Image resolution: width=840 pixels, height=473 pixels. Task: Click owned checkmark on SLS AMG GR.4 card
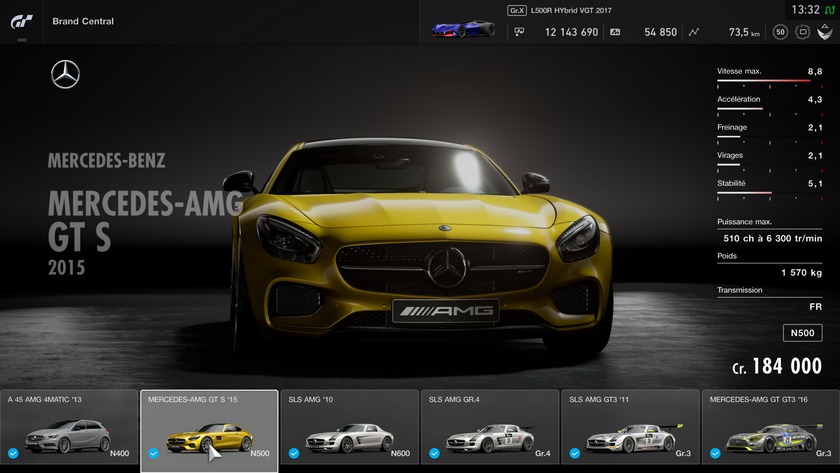pyautogui.click(x=434, y=453)
